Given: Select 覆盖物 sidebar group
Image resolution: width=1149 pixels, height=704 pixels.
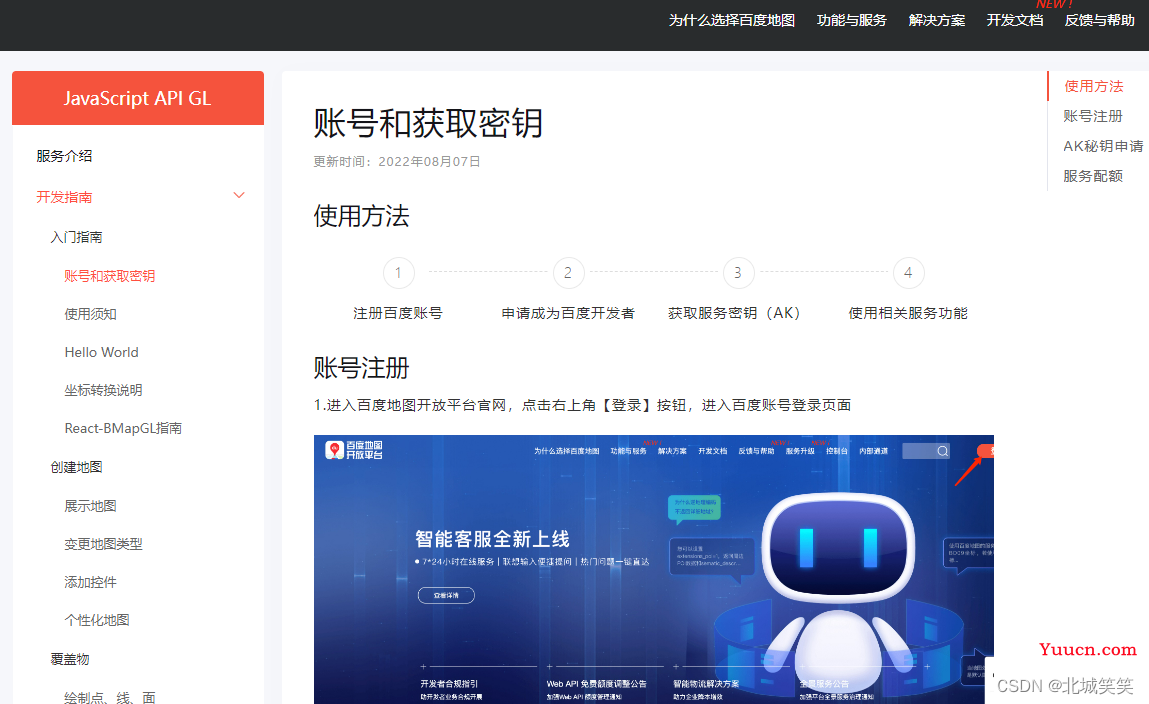Looking at the screenshot, I should 70,659.
